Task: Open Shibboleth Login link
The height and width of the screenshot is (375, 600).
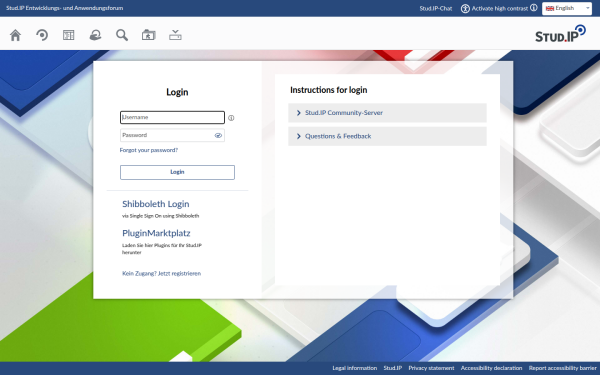Action: point(155,204)
